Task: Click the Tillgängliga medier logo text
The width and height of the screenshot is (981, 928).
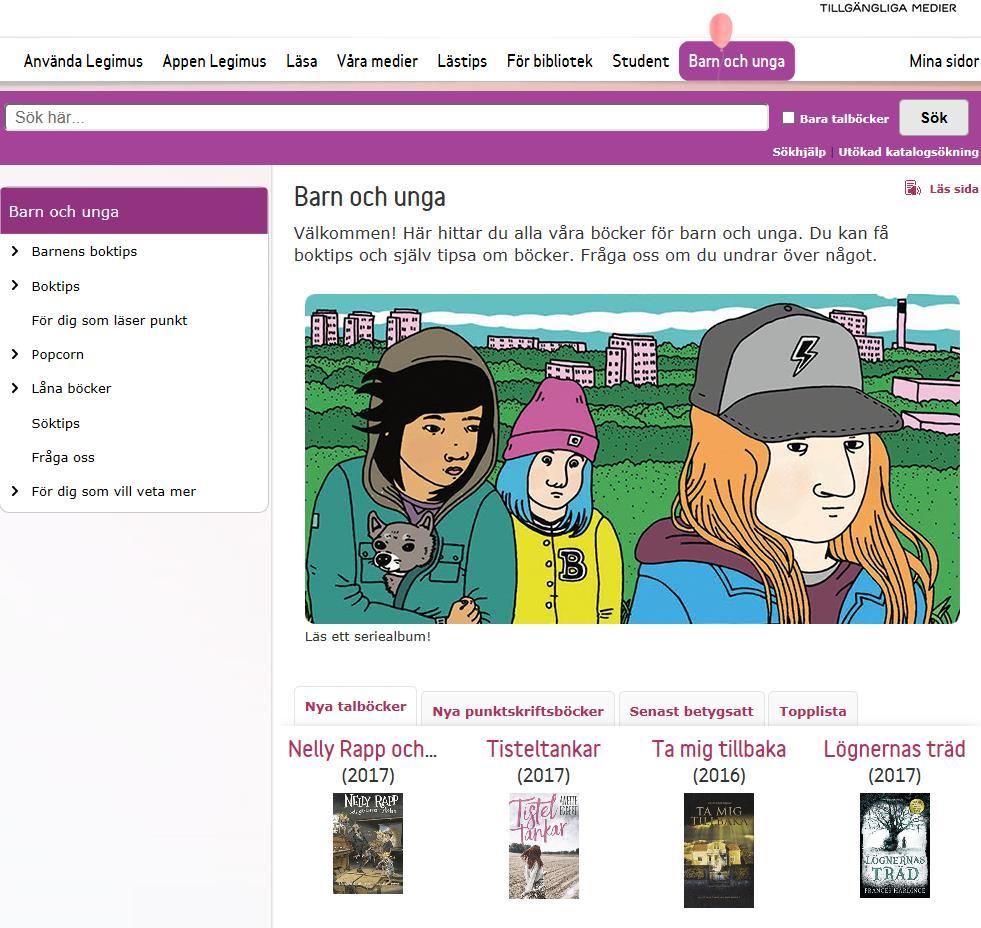Action: pos(888,8)
